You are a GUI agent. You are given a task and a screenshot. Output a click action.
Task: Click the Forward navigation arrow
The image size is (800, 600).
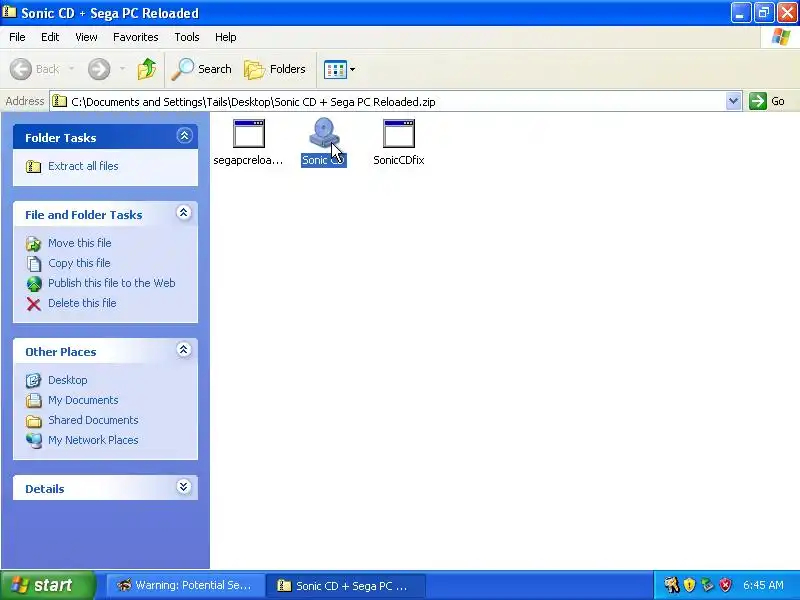[99, 69]
